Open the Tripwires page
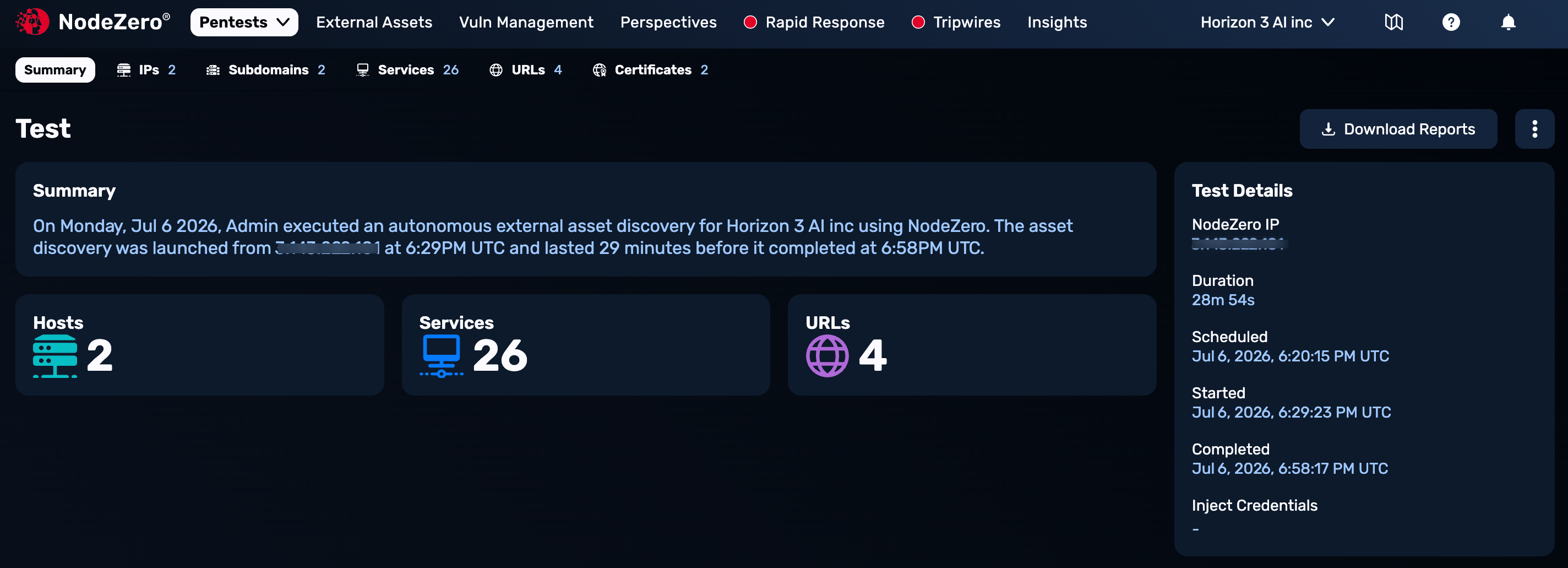The width and height of the screenshot is (1568, 568). 967,22
